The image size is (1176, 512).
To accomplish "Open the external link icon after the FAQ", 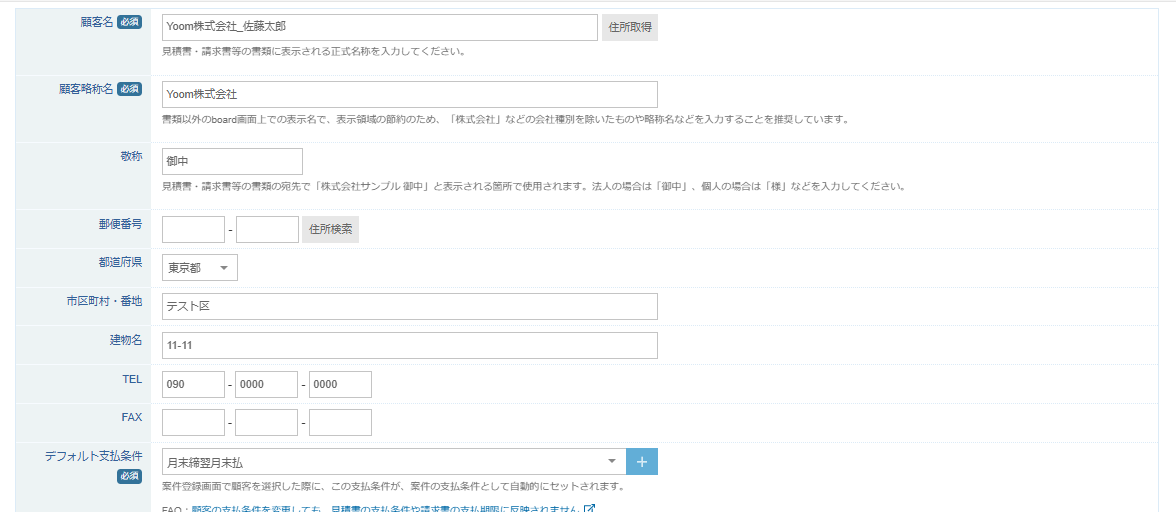I will coord(590,508).
